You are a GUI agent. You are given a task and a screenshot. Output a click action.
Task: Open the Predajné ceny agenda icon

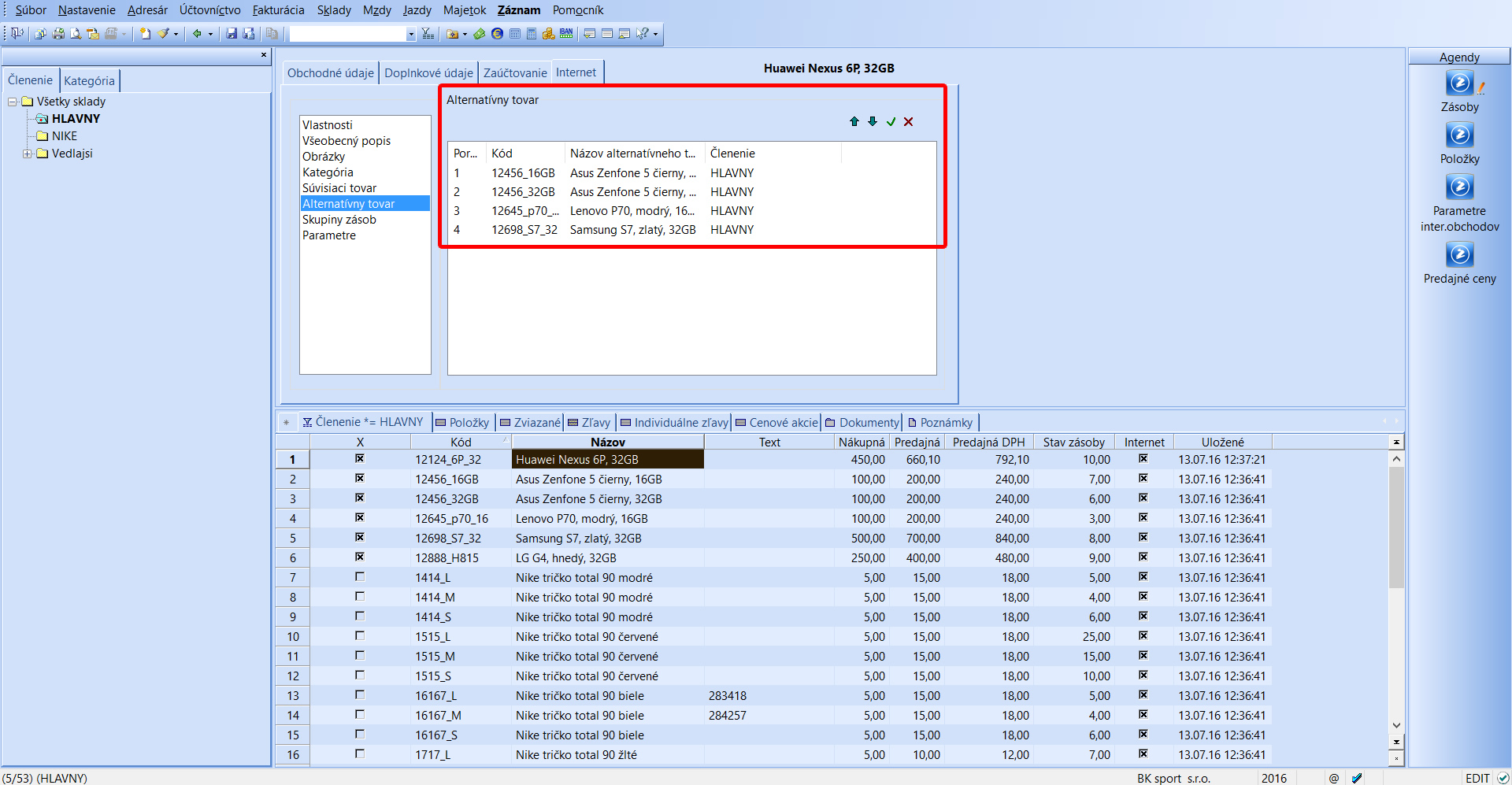[x=1460, y=254]
